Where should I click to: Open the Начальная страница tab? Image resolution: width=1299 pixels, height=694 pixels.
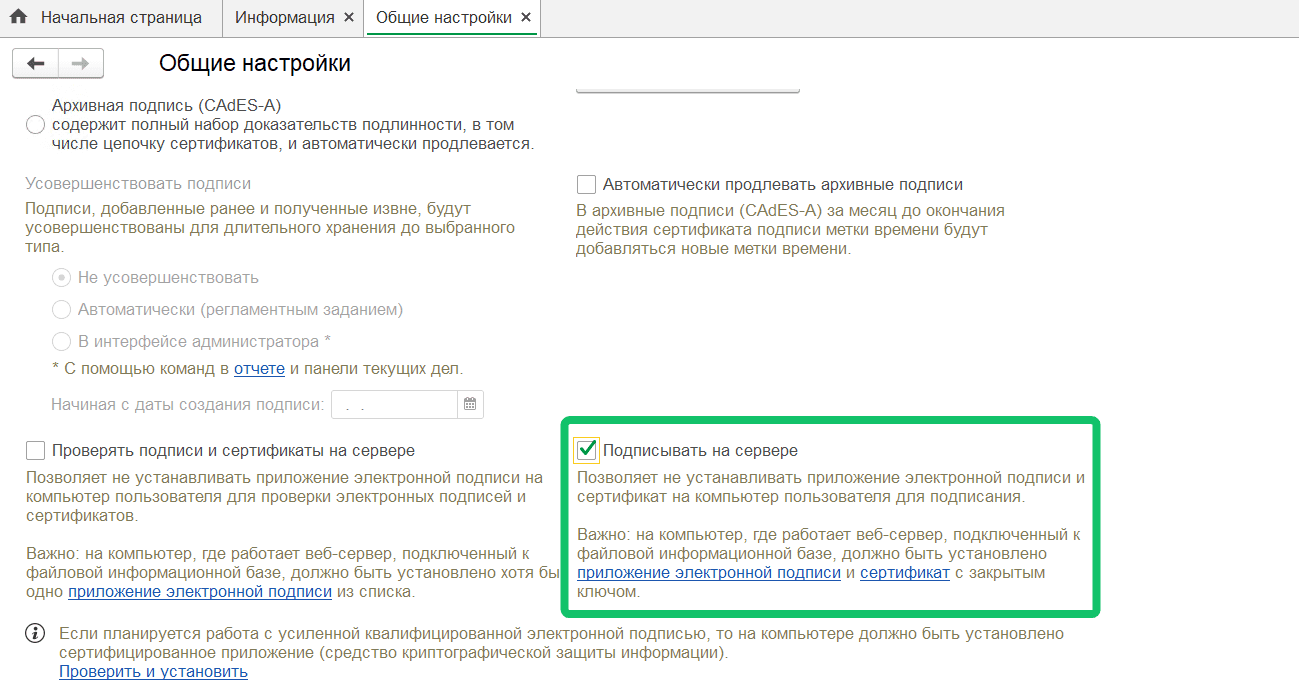pyautogui.click(x=121, y=18)
